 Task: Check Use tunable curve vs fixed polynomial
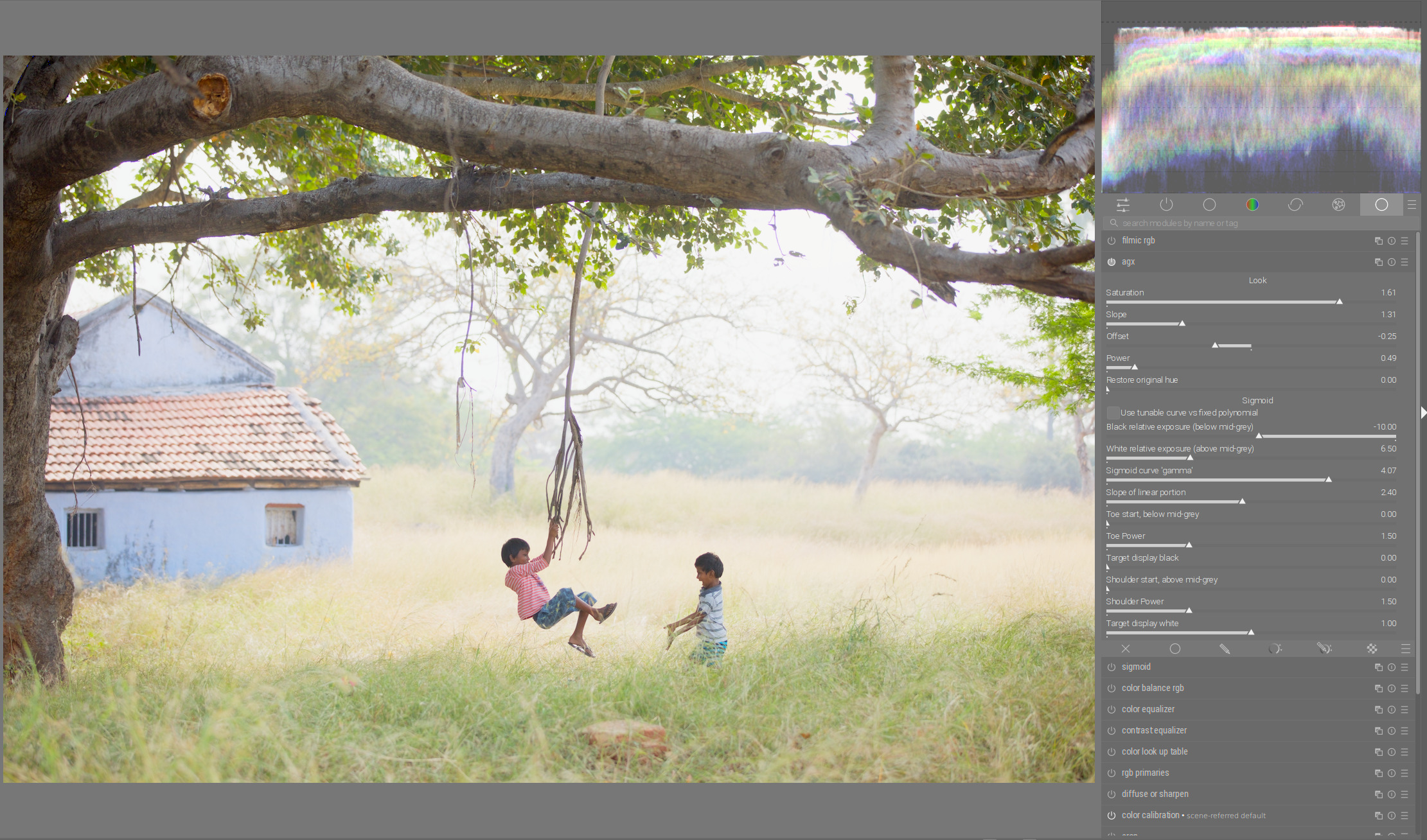tap(1113, 413)
